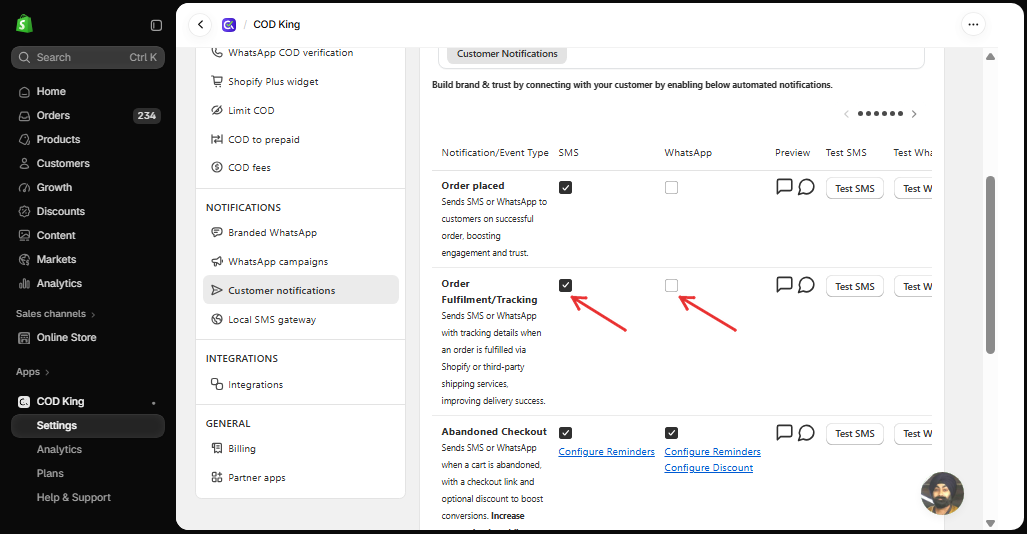Preview WhatsApp message for Order placed
This screenshot has height=534, width=1027.
[806, 187]
